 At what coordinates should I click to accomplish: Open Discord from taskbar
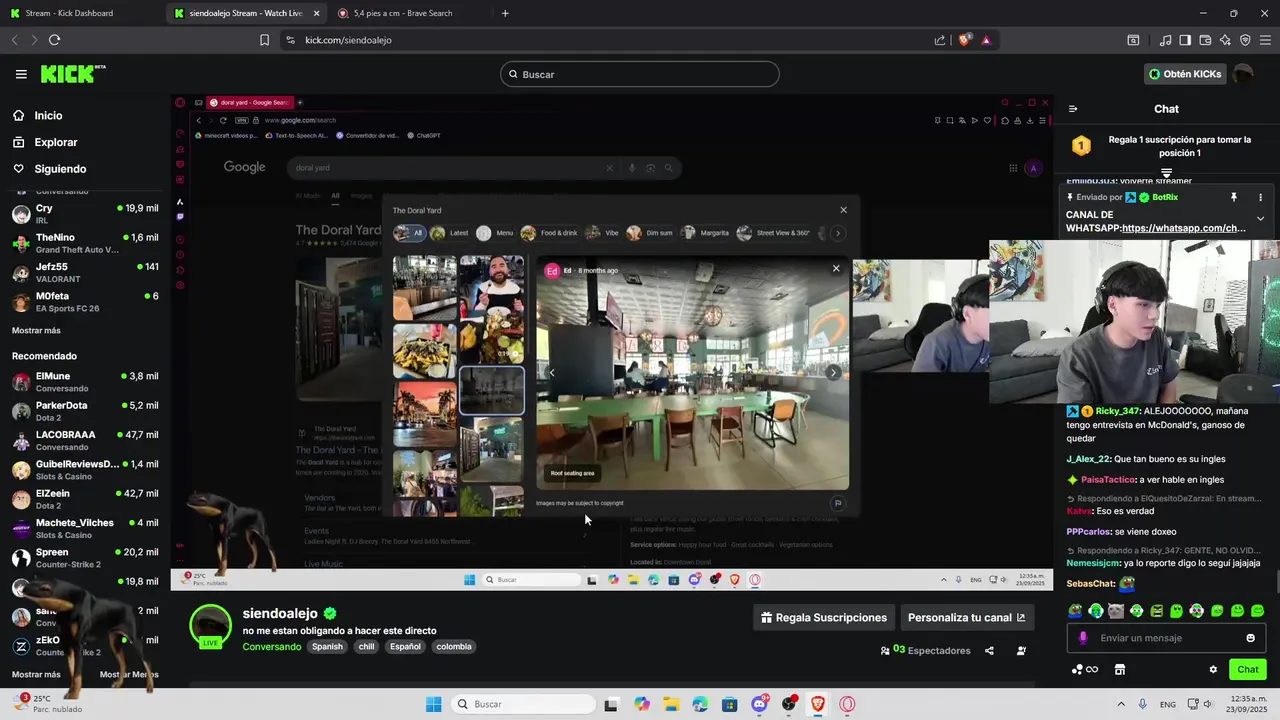(x=760, y=704)
